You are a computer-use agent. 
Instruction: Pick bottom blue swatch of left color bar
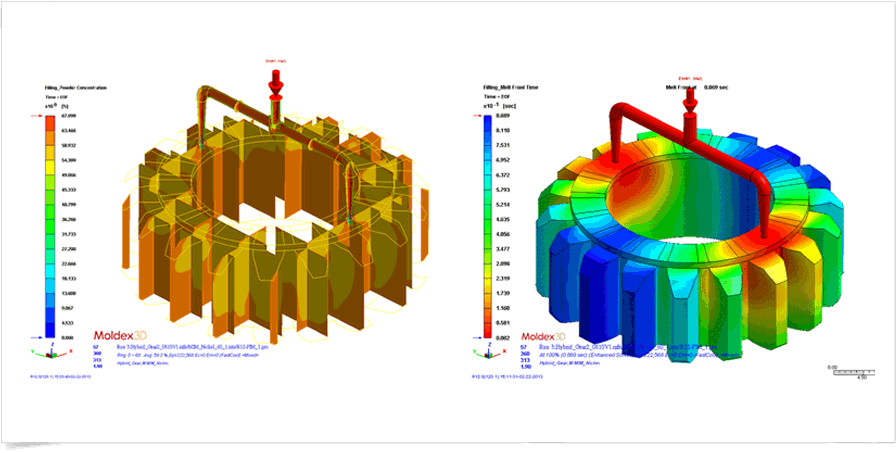click(50, 330)
